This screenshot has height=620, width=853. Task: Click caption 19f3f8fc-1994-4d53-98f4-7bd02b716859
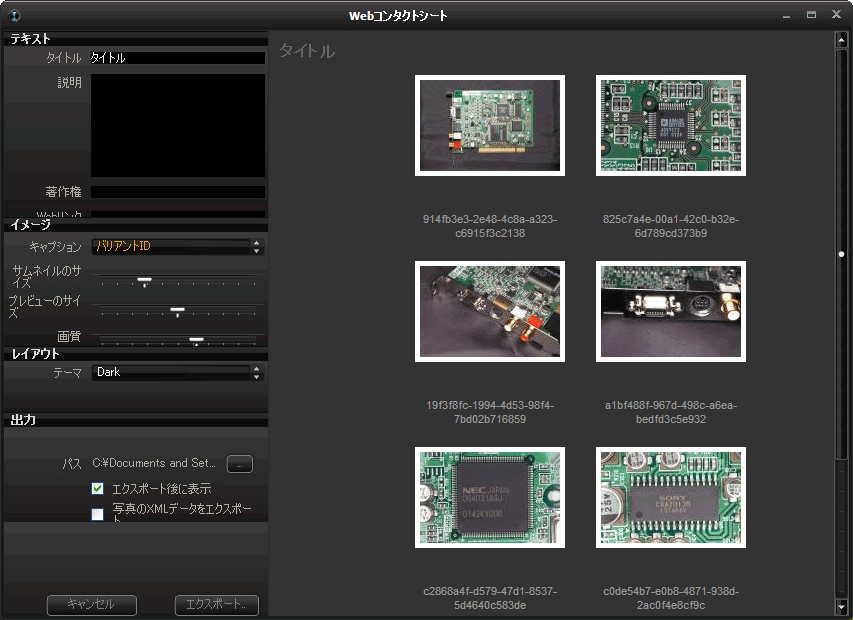490,412
